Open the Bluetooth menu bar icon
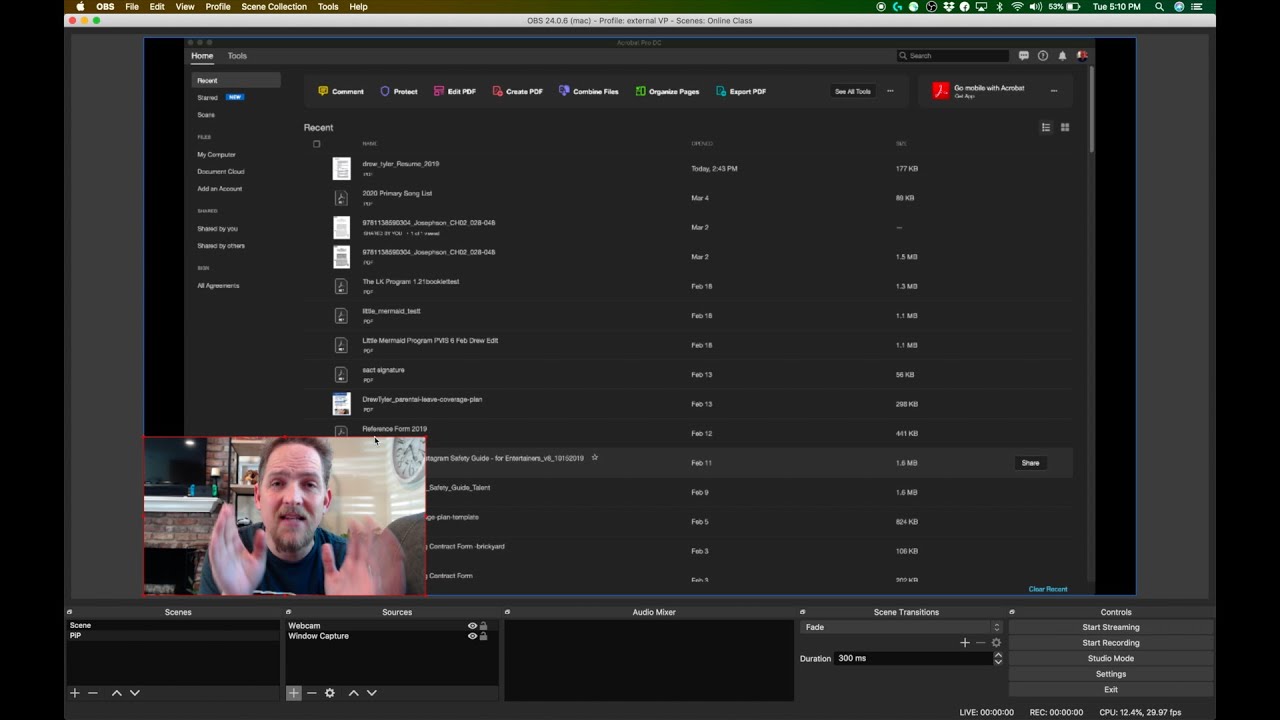The image size is (1280, 720). [1000, 6]
